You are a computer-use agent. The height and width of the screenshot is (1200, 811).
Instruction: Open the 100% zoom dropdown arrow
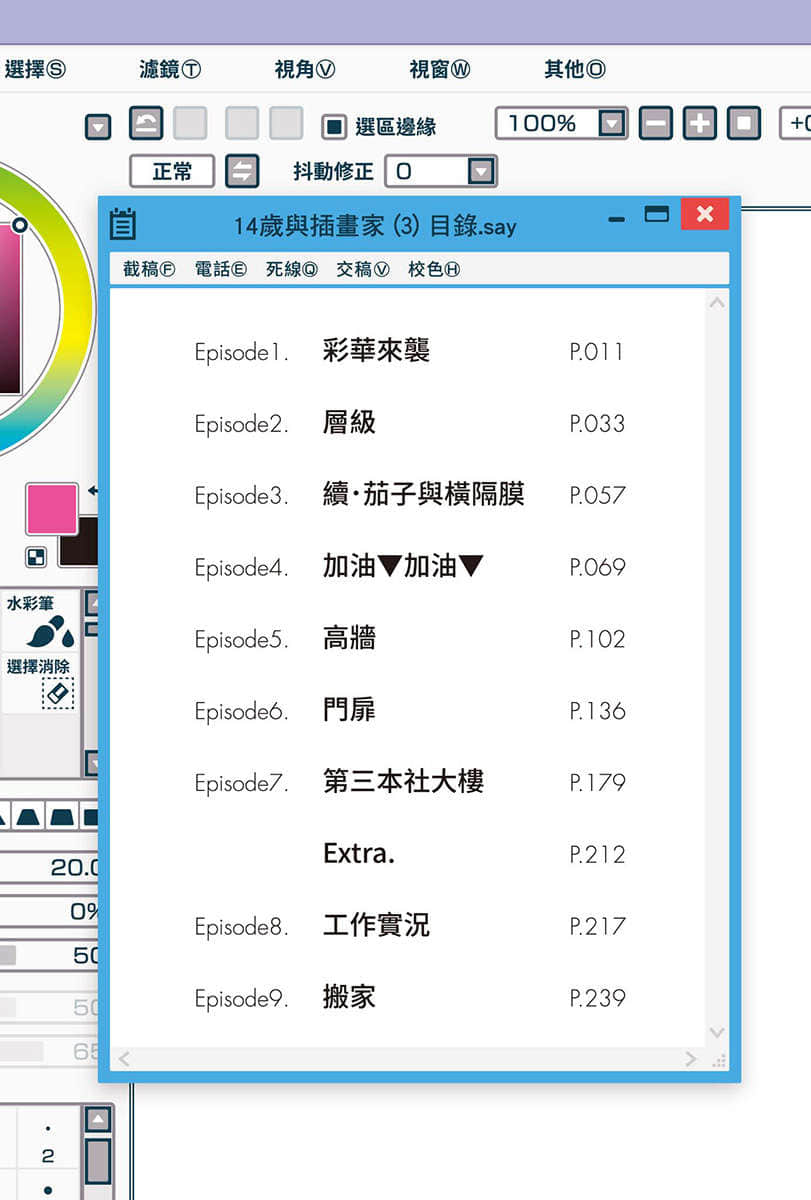tap(612, 124)
